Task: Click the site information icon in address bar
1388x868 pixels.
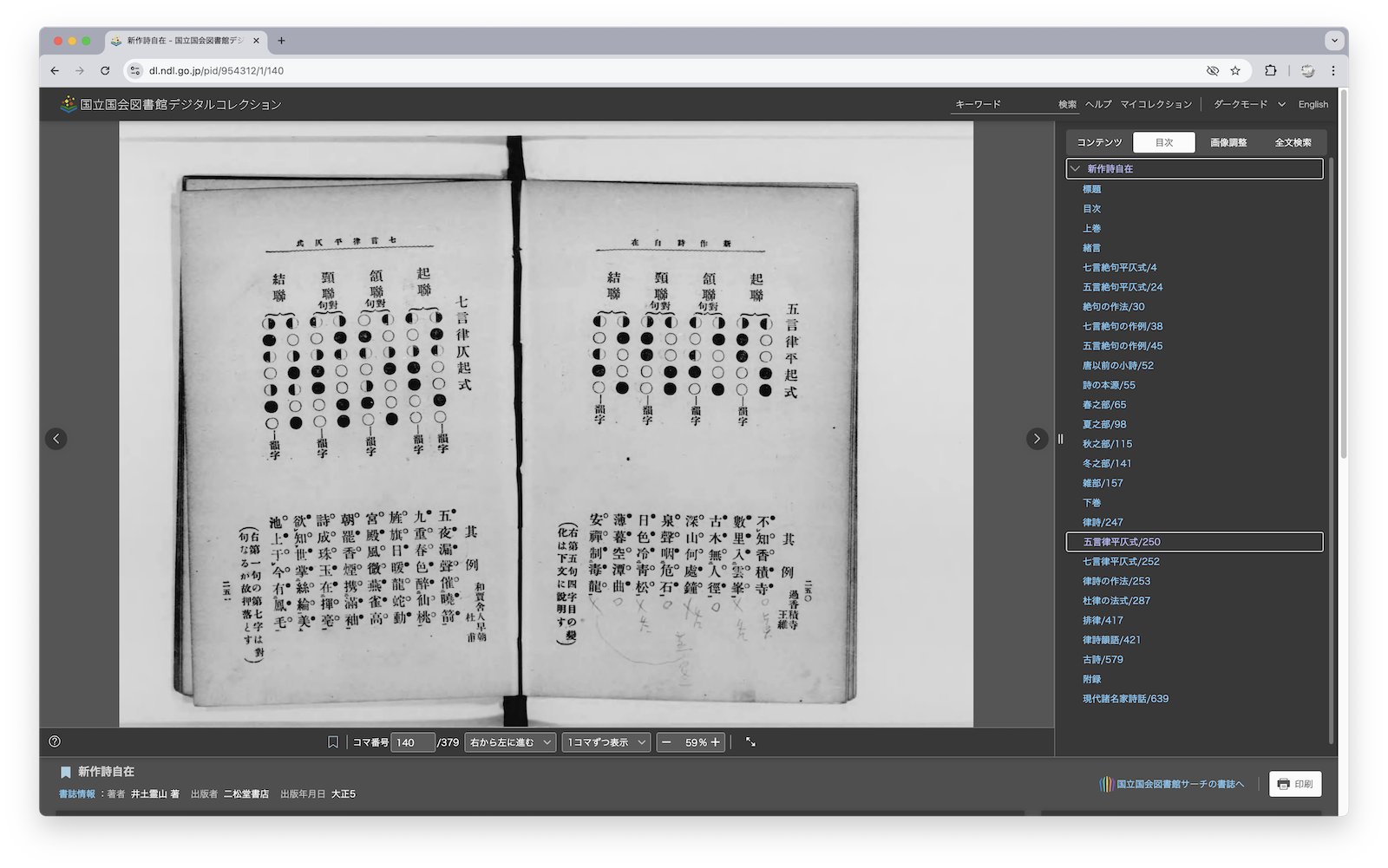Action: (x=134, y=71)
